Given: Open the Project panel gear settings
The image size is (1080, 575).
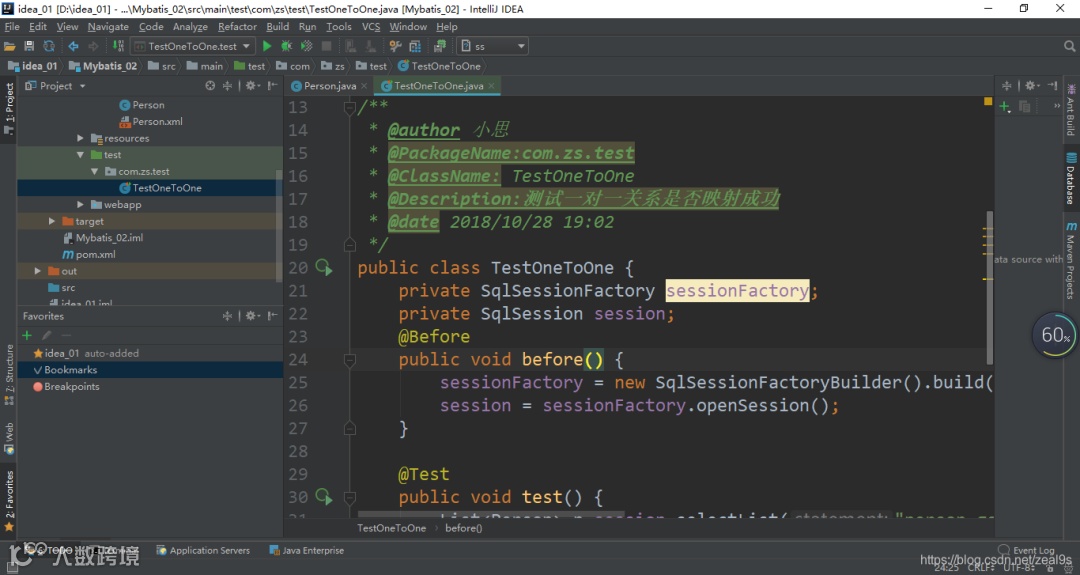Looking at the screenshot, I should coord(252,86).
